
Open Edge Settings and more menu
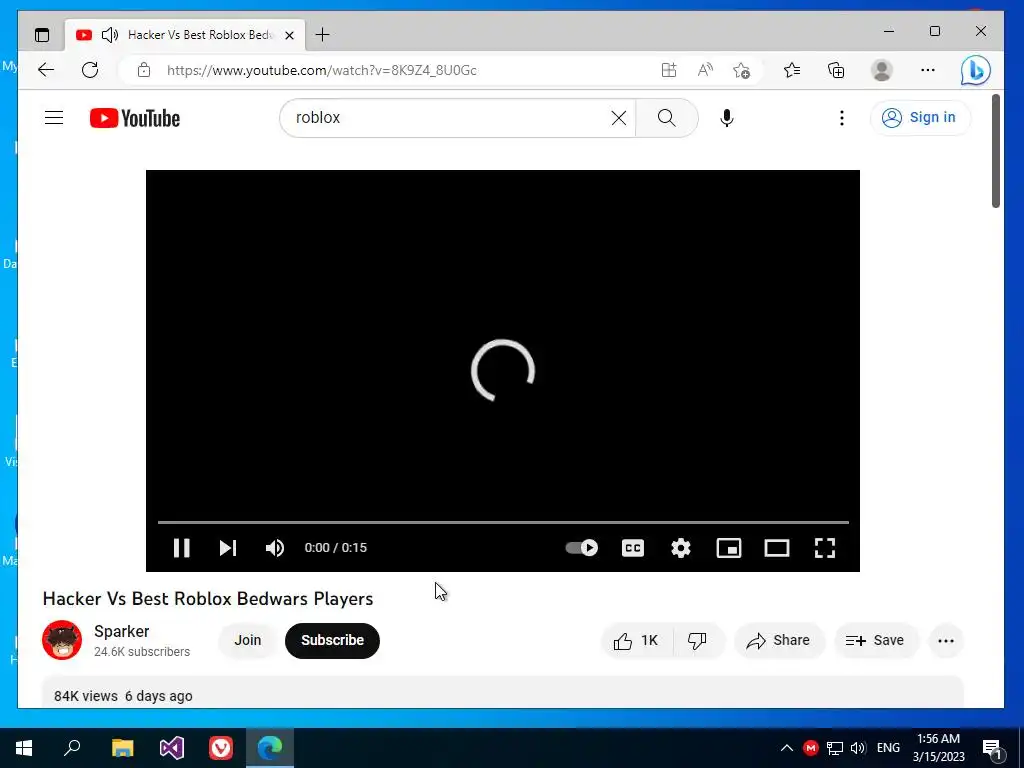[x=928, y=70]
